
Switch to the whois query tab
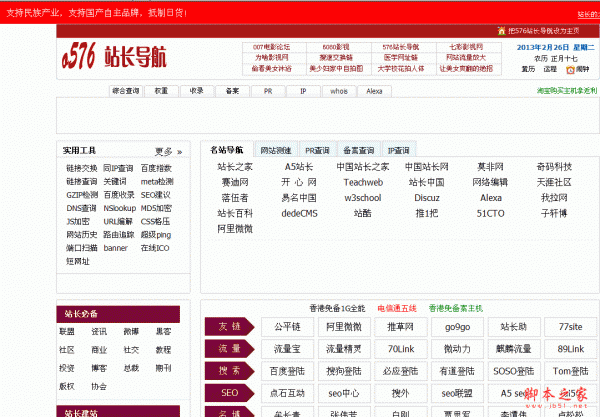click(339, 91)
